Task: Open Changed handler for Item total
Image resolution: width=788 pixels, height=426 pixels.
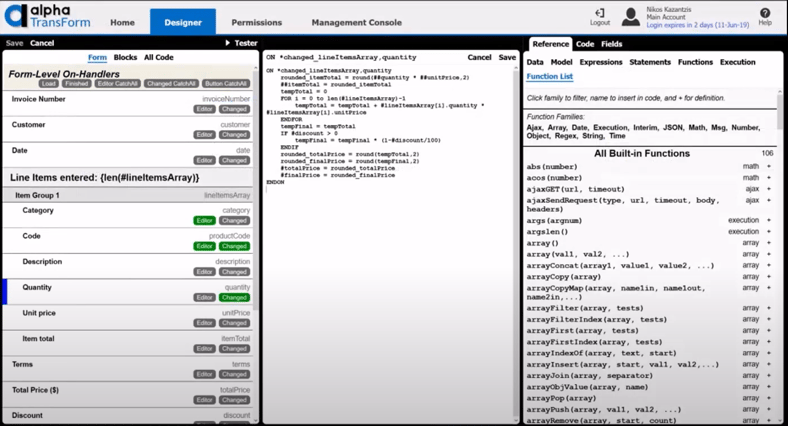Action: coord(234,349)
